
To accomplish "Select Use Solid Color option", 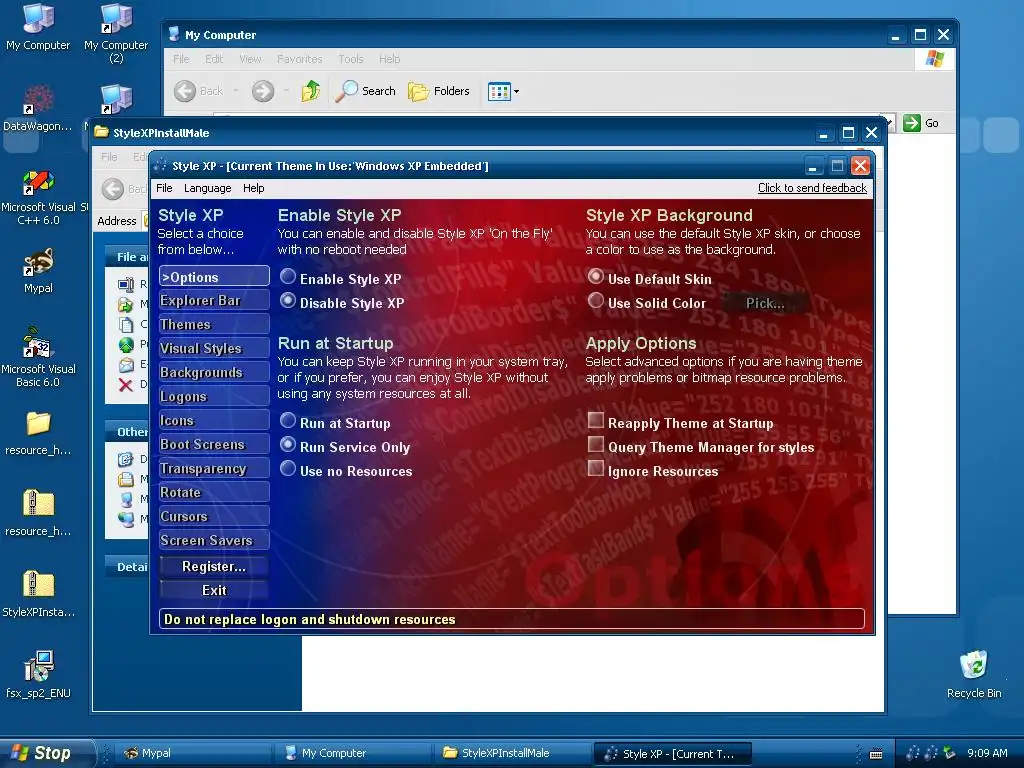I will point(596,300).
